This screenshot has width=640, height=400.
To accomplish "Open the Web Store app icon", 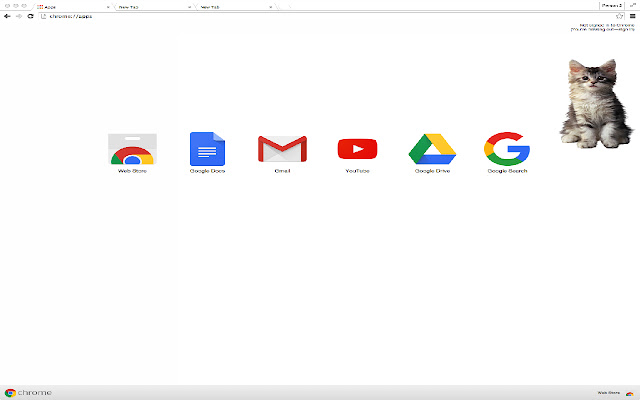I will (x=132, y=149).
